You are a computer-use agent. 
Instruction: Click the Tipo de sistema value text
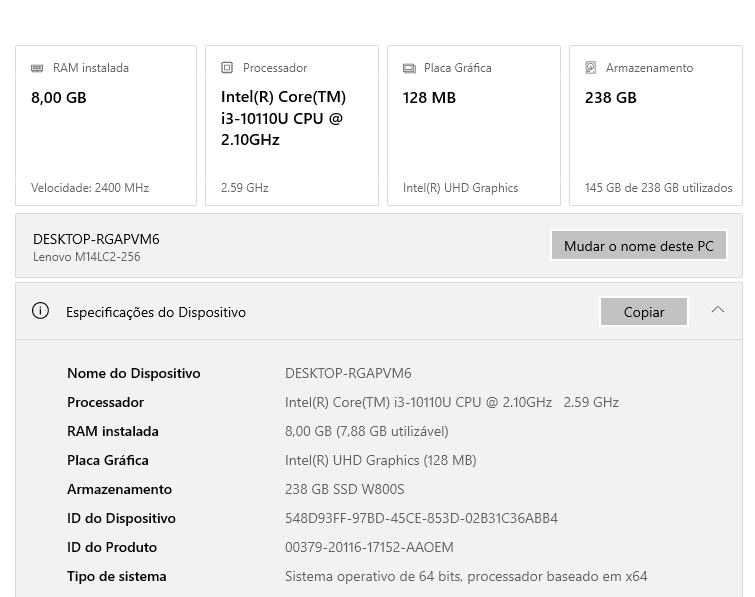pyautogui.click(x=466, y=576)
